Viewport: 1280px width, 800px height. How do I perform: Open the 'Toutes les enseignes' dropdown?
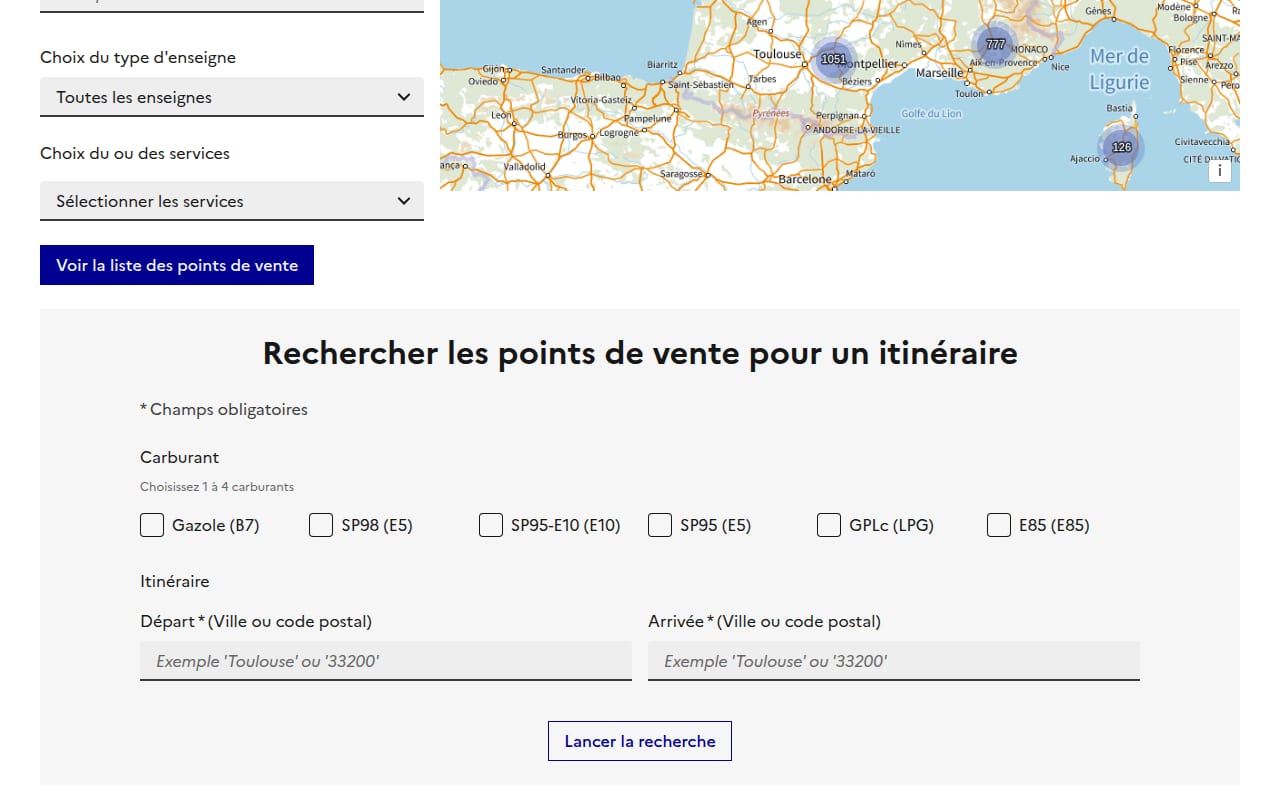[x=232, y=97]
